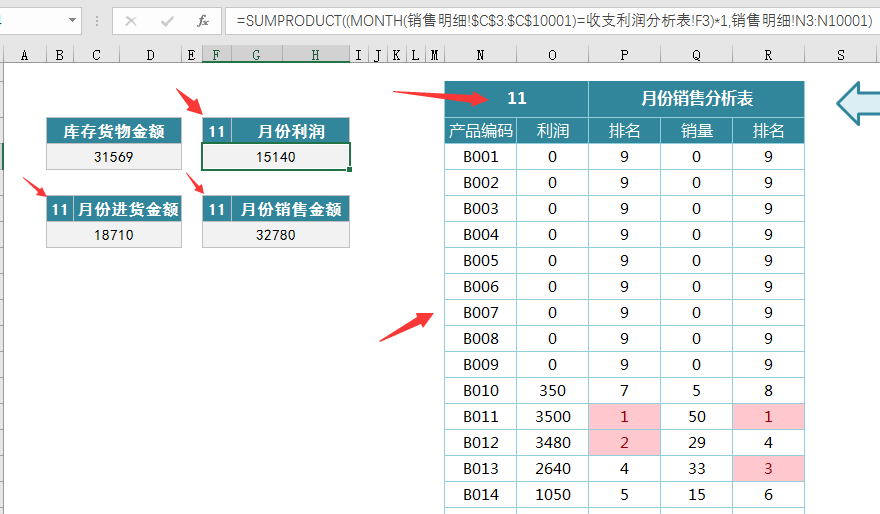Click the cancel (X) icon in formula bar
The image size is (880, 514).
pyautogui.click(x=131, y=21)
